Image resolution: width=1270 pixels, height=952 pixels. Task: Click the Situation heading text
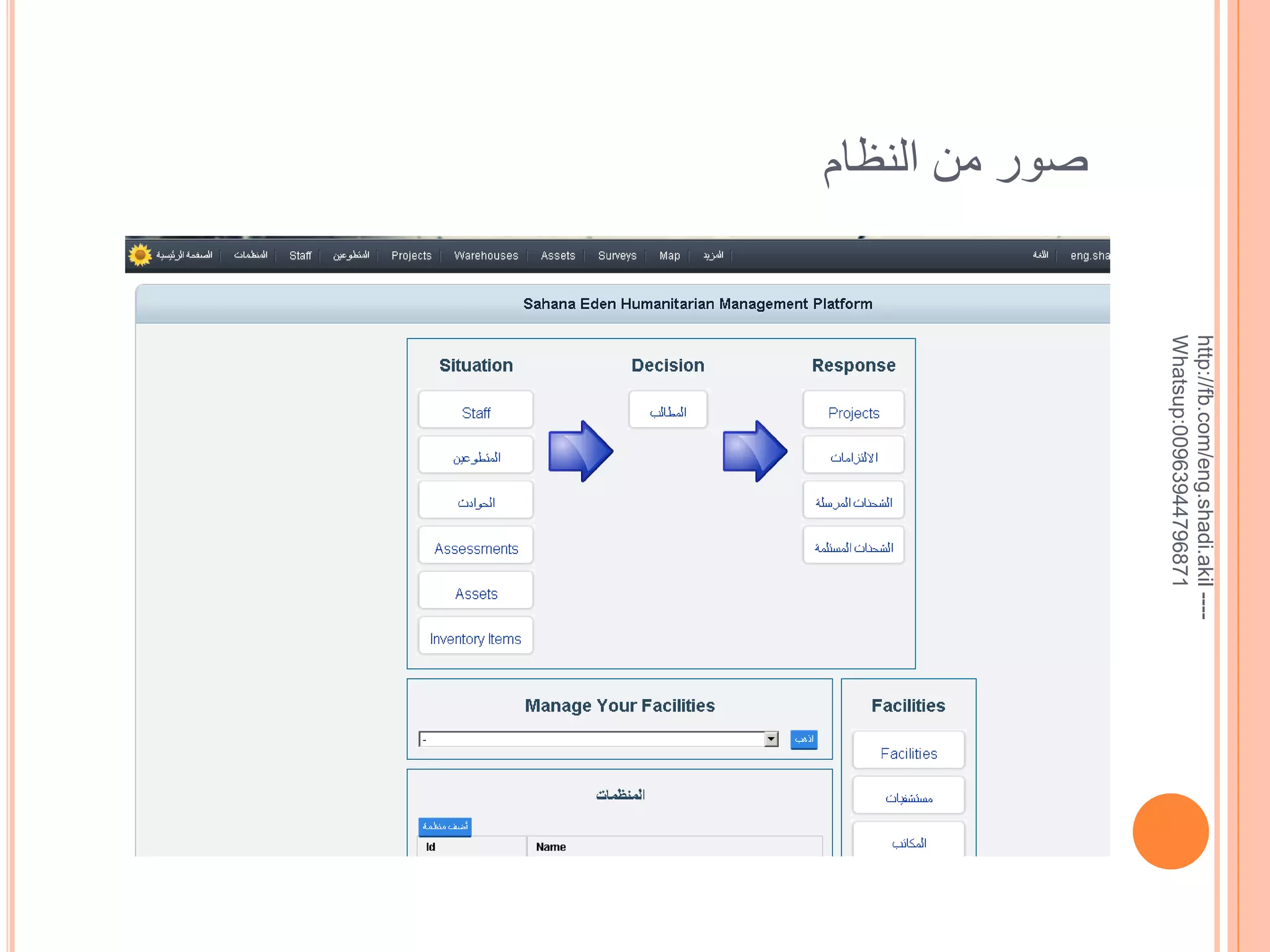[x=476, y=365]
